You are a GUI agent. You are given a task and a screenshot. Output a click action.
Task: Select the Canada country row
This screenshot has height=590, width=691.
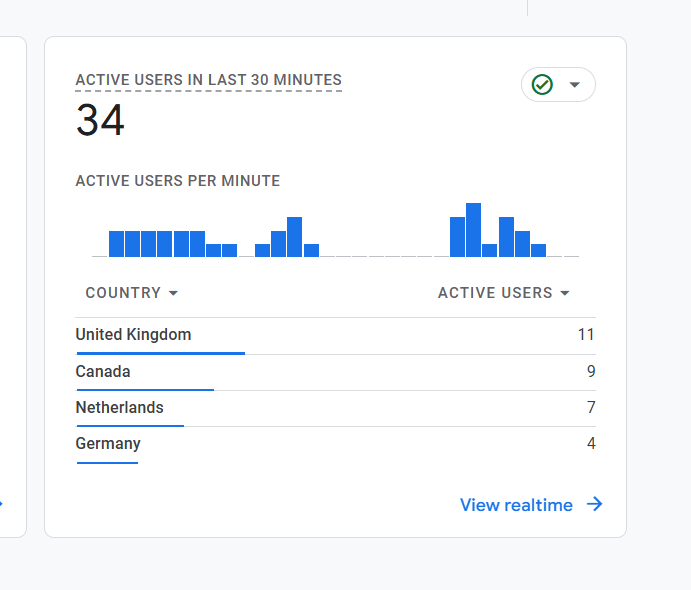pyautogui.click(x=335, y=372)
